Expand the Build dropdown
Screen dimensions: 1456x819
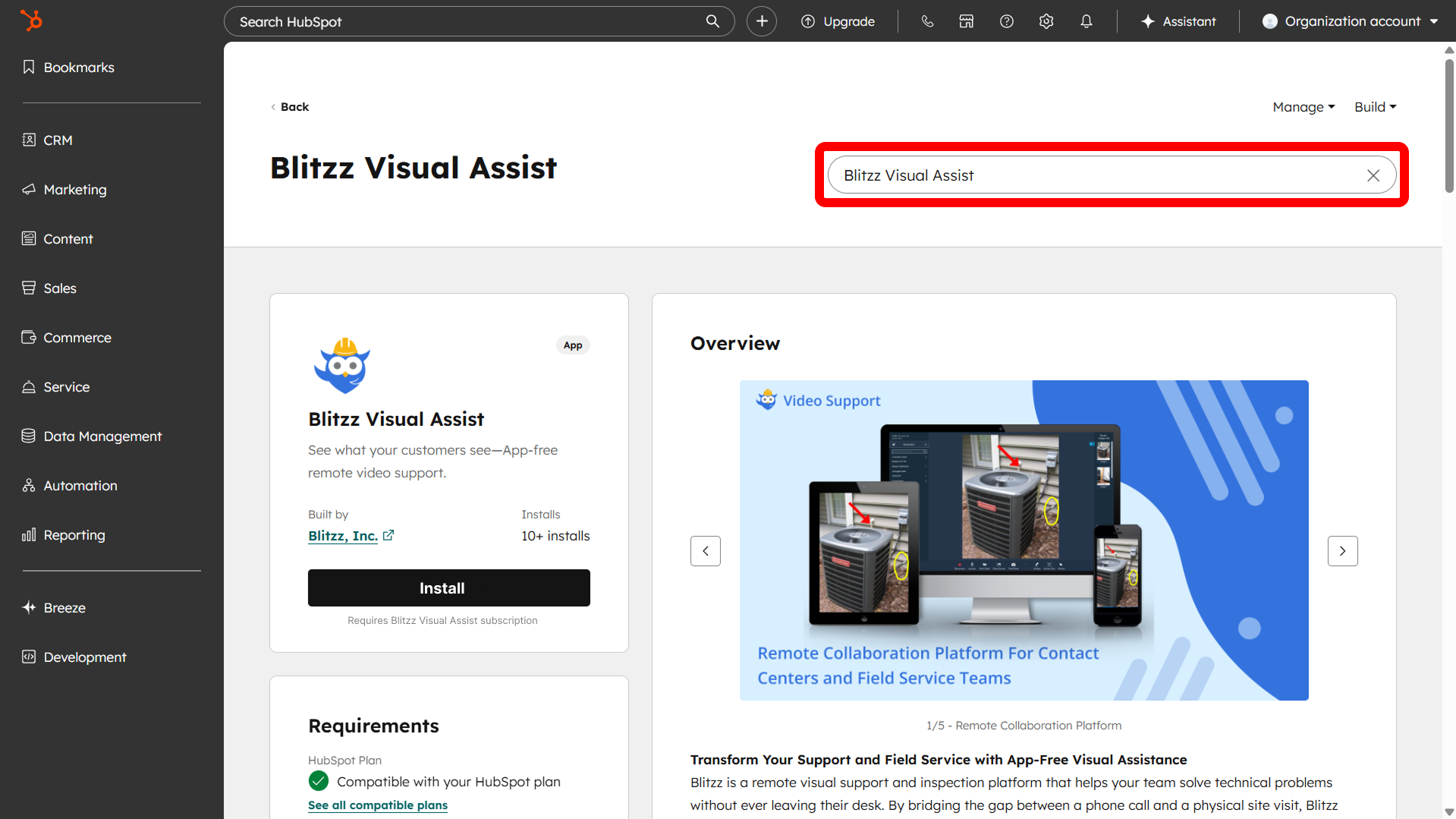point(1375,107)
